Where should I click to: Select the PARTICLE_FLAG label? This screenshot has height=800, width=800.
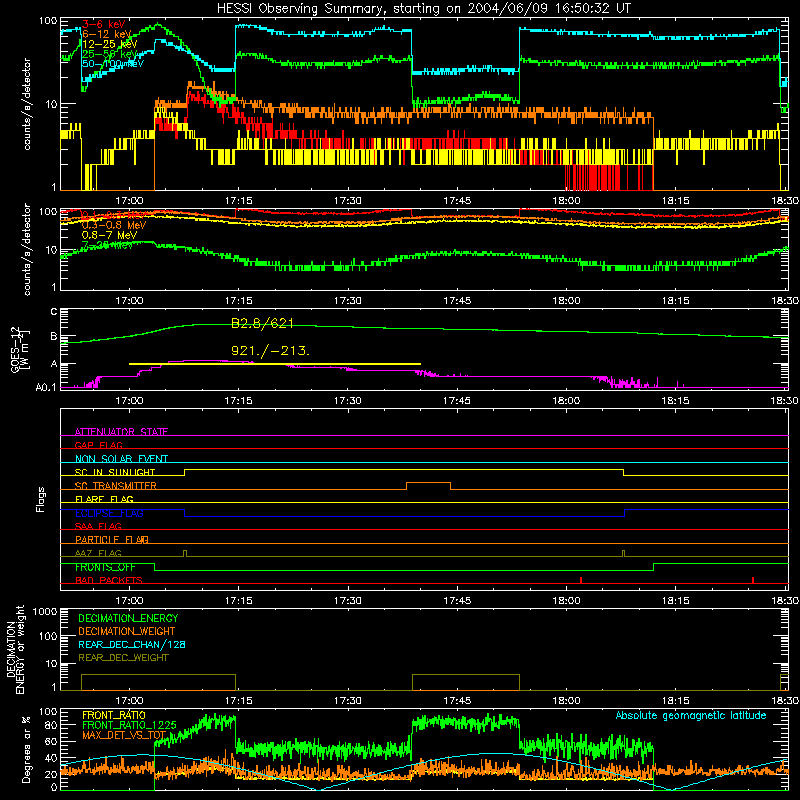pos(112,540)
